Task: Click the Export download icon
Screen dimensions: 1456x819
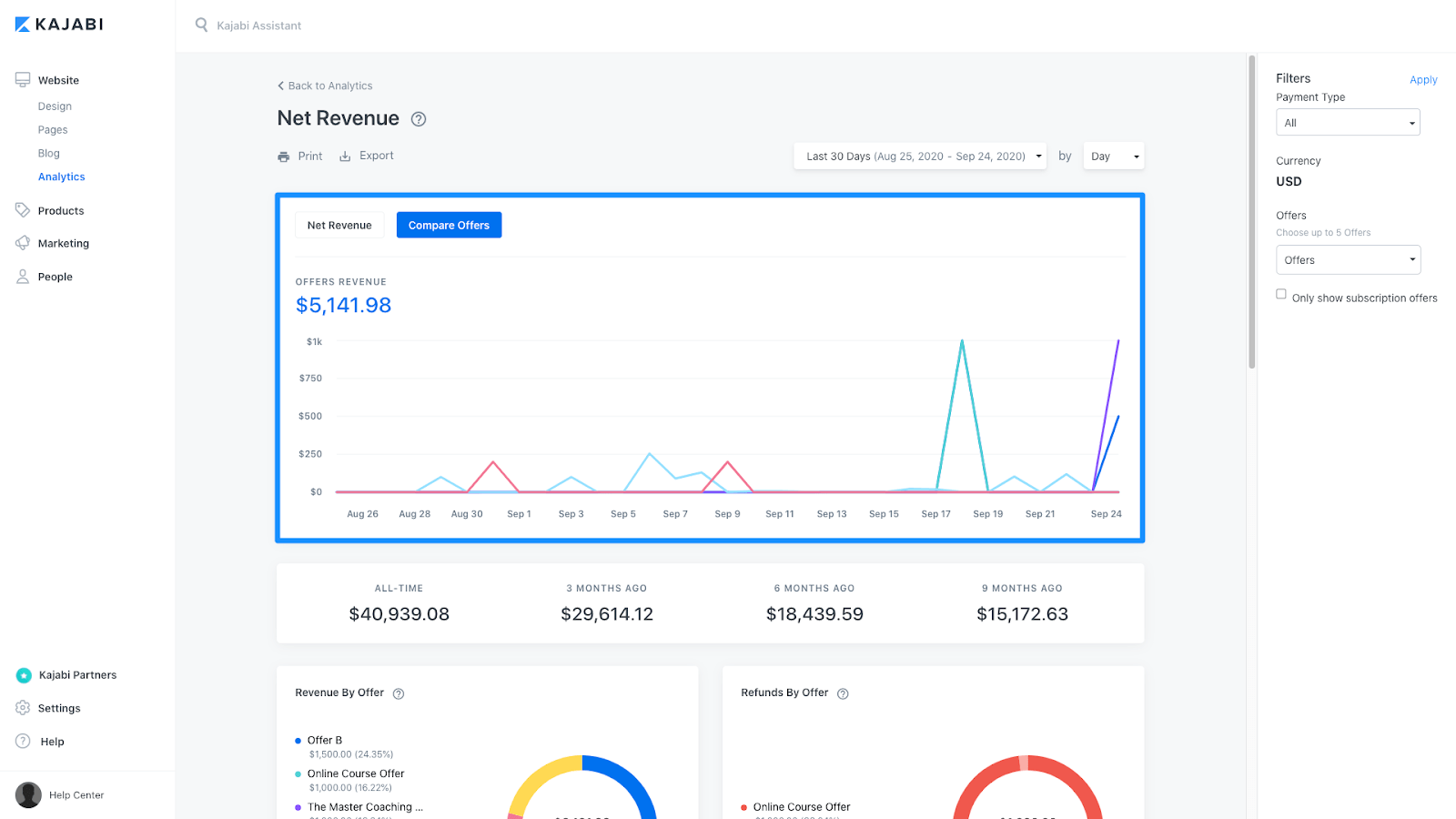Action: tap(345, 157)
